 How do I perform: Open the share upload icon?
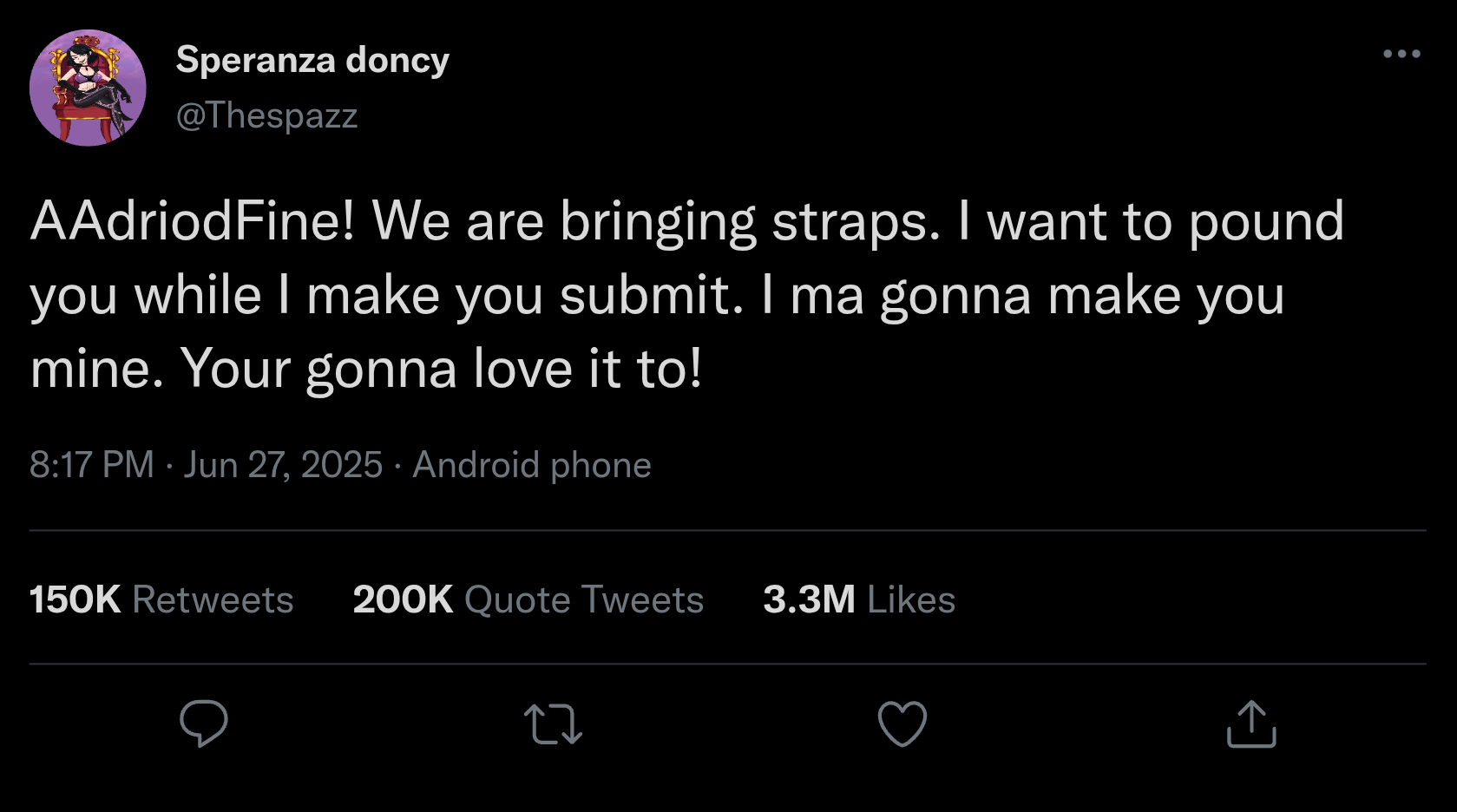[1251, 724]
